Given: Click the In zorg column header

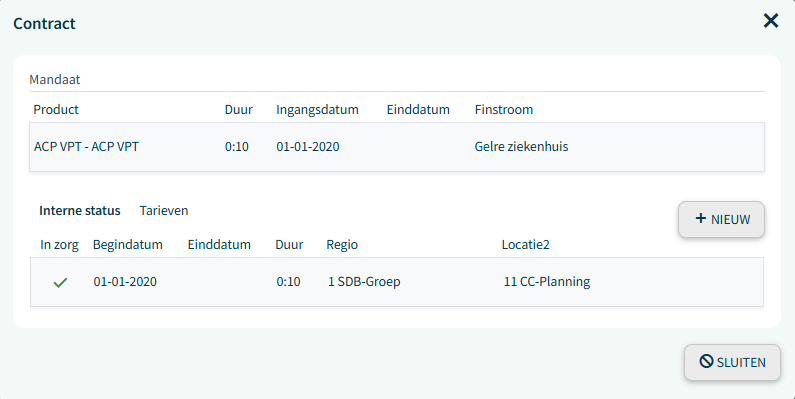Looking at the screenshot, I should point(59,244).
